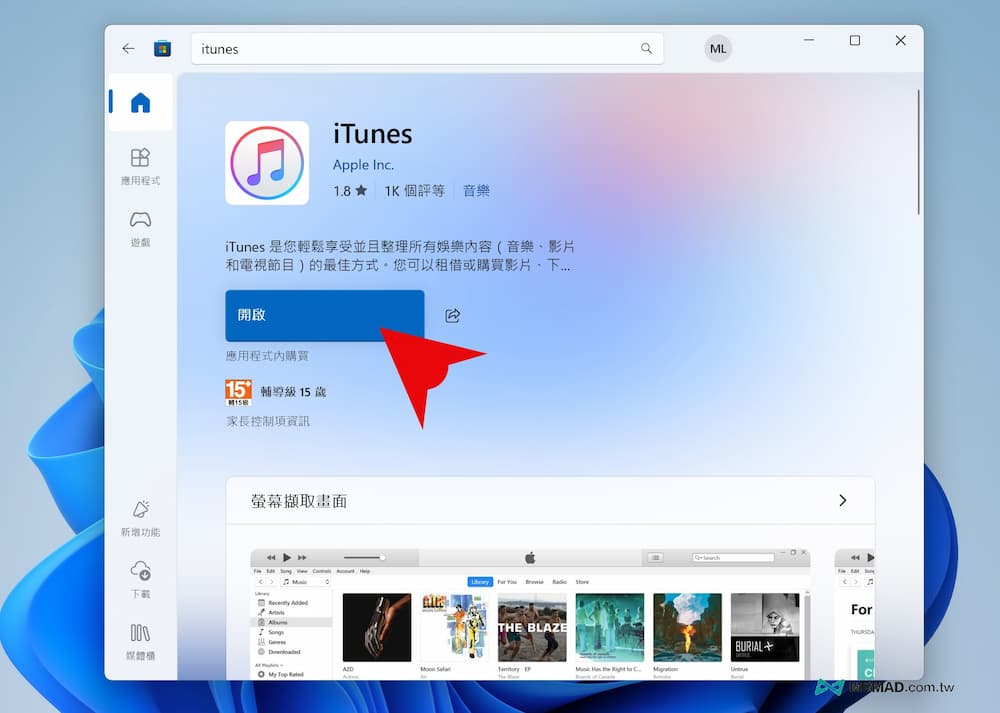
Task: Open What's New (新增功能) in sidebar
Action: coord(140,518)
